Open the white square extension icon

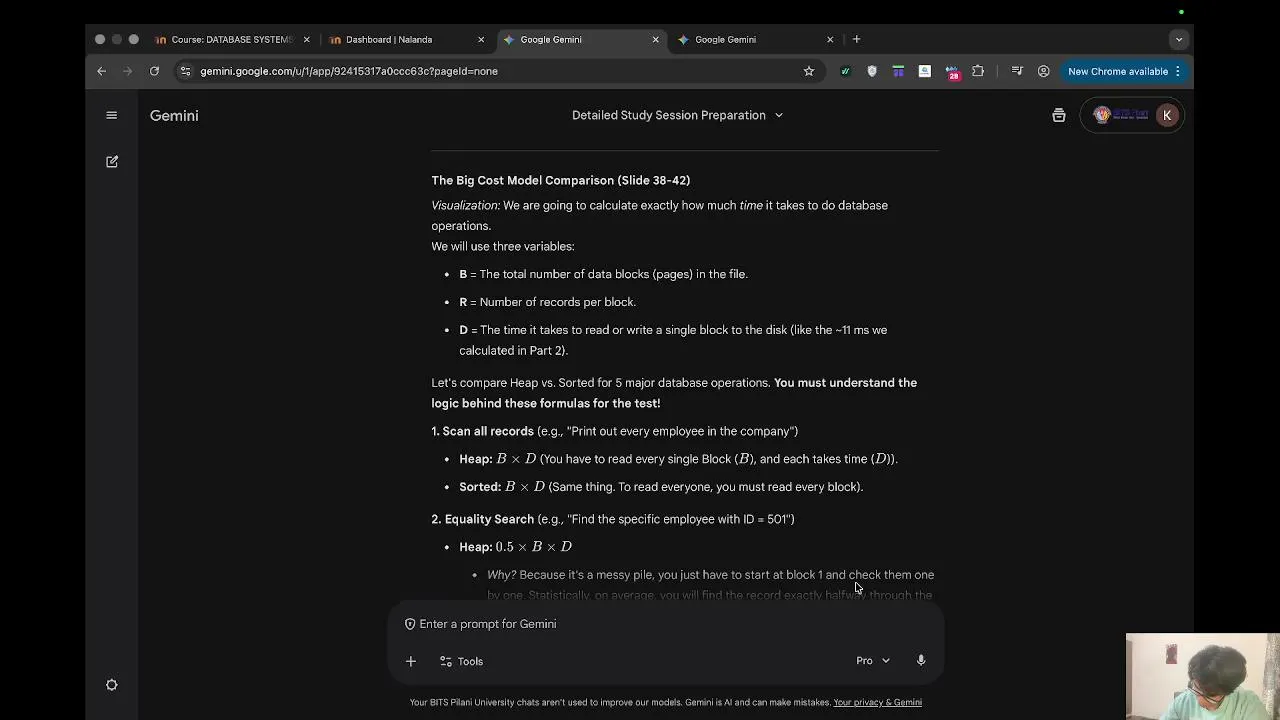[x=925, y=71]
